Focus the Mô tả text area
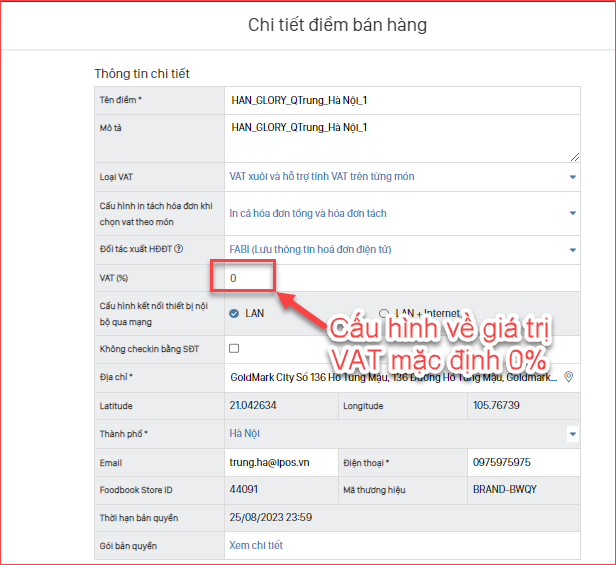 click(x=400, y=138)
